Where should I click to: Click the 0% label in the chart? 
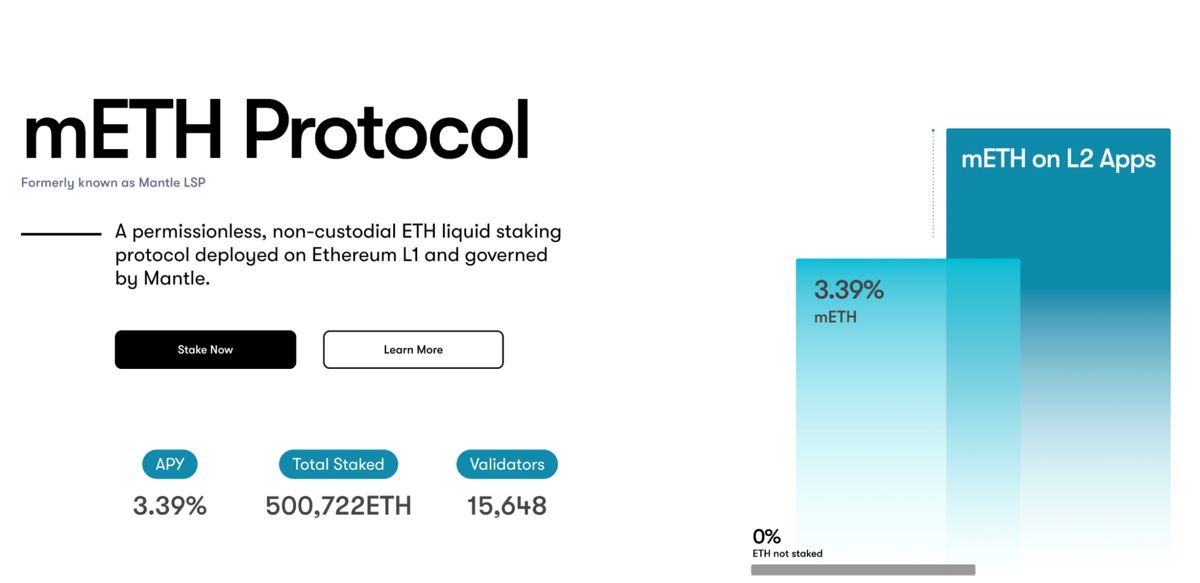click(x=767, y=537)
